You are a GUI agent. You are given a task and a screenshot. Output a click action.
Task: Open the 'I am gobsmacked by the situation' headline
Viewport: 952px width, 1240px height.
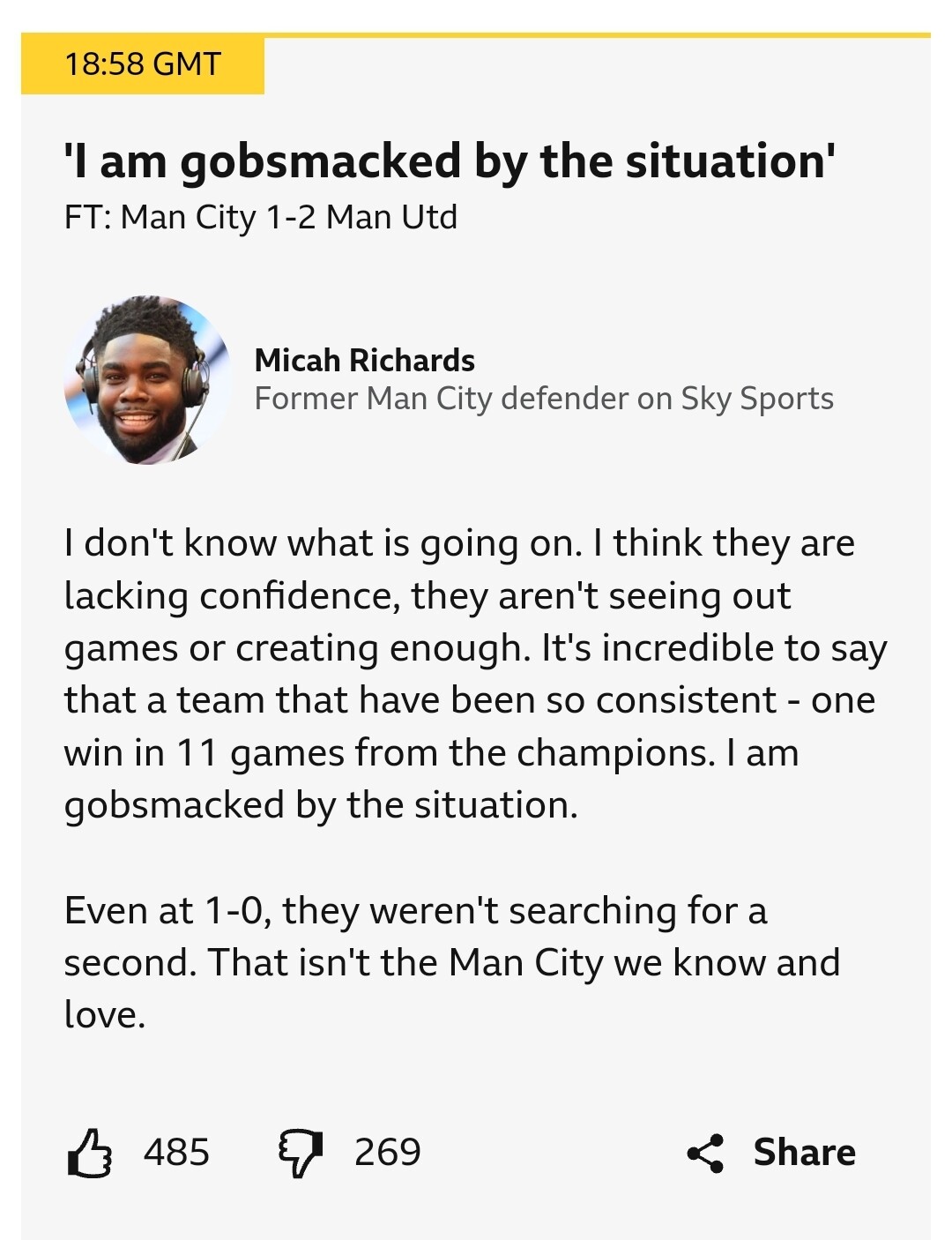(x=450, y=161)
